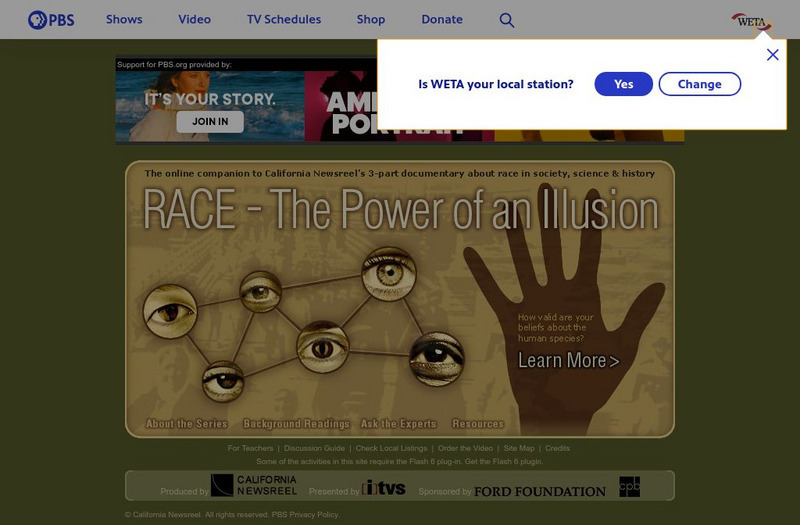Click the Change station button
The height and width of the screenshot is (525, 800).
click(699, 84)
